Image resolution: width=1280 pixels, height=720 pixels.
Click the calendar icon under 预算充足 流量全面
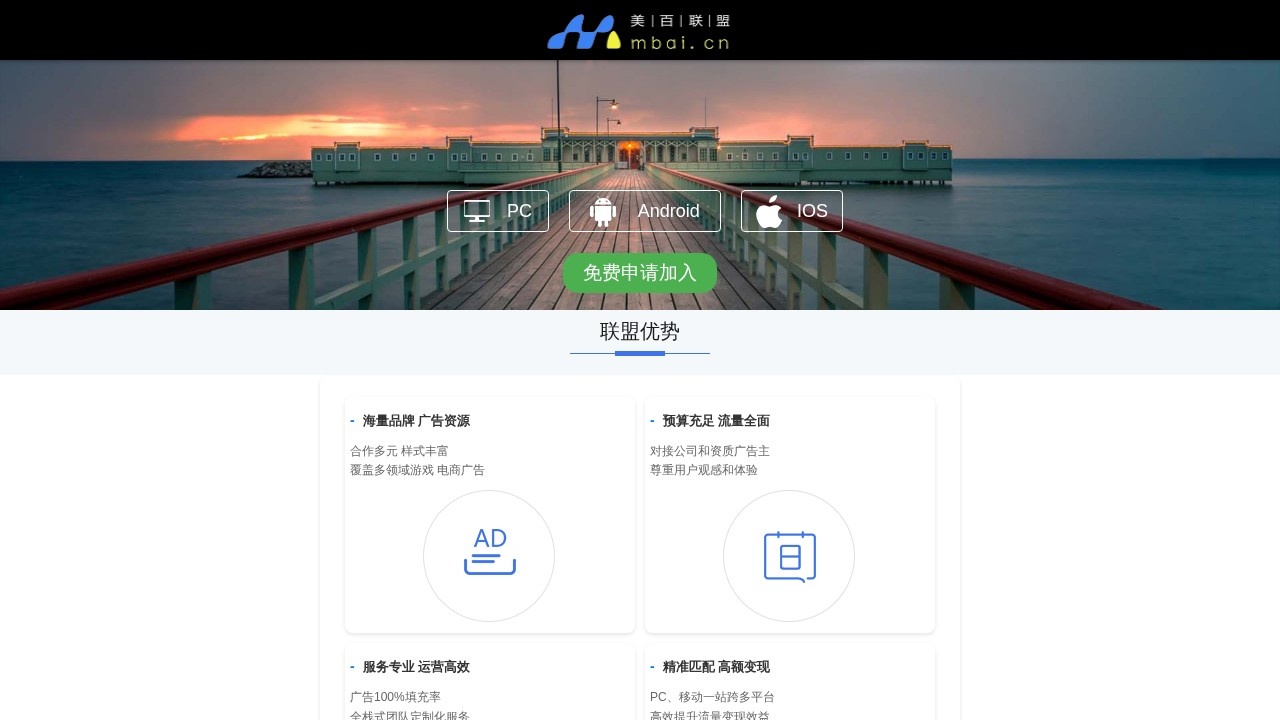(x=789, y=555)
